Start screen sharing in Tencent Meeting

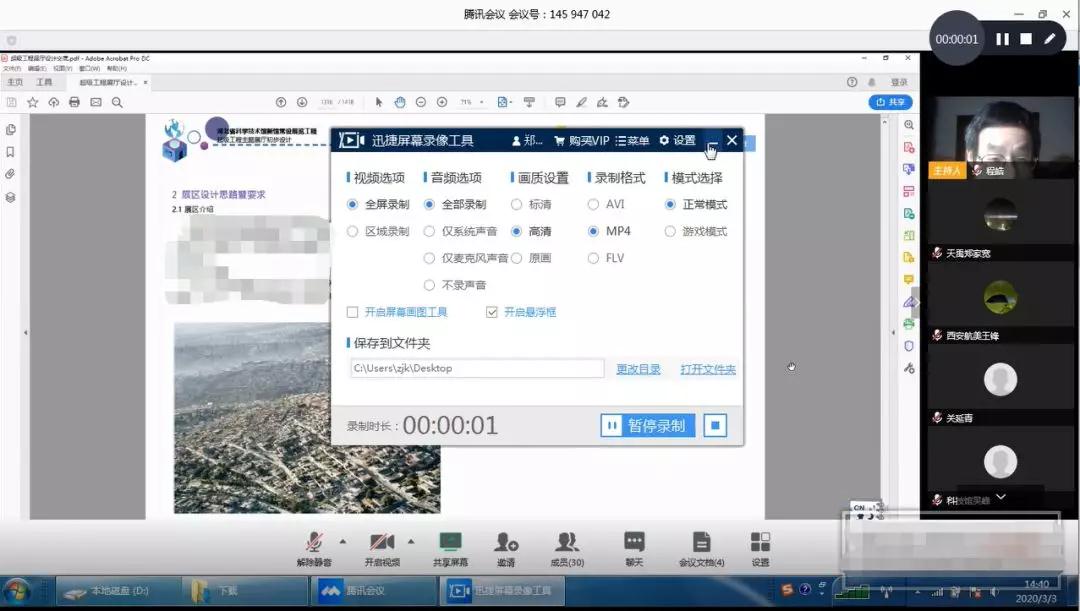point(450,549)
